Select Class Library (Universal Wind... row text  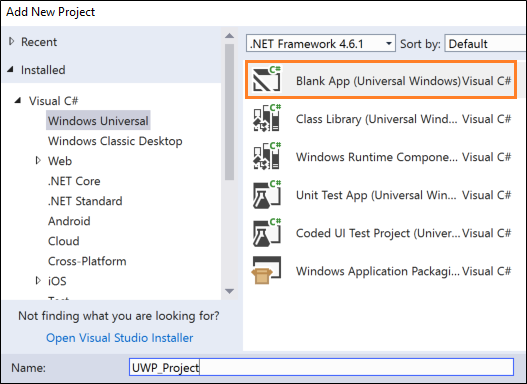(376, 119)
